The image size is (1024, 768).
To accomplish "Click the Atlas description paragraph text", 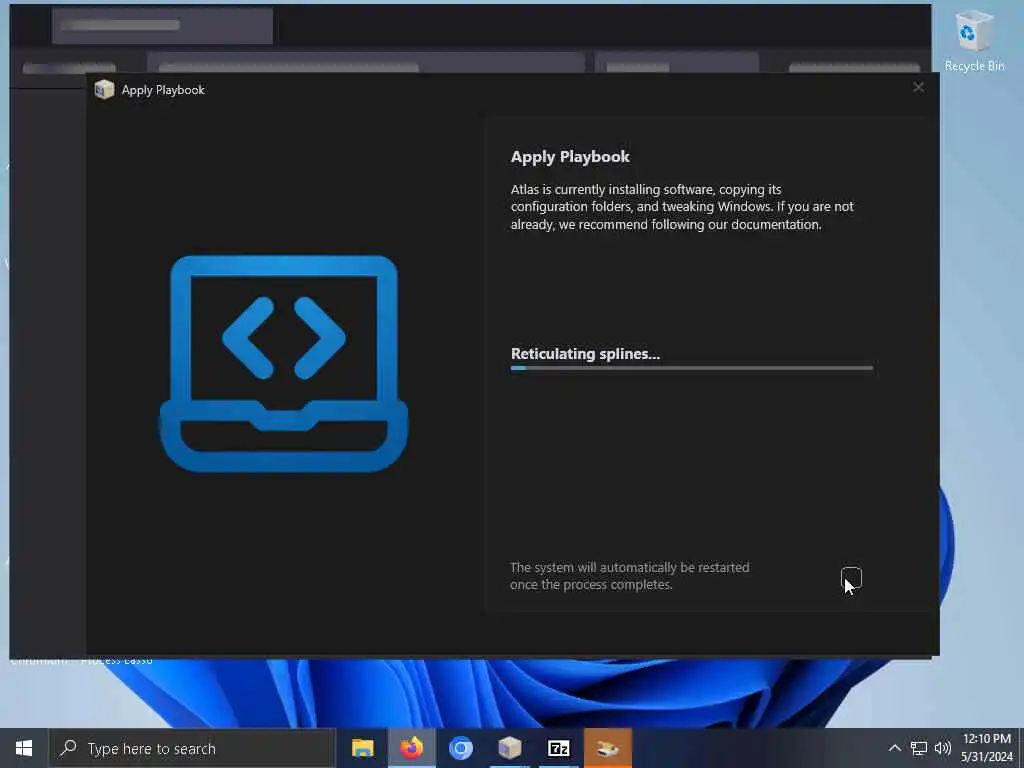I will pos(682,207).
